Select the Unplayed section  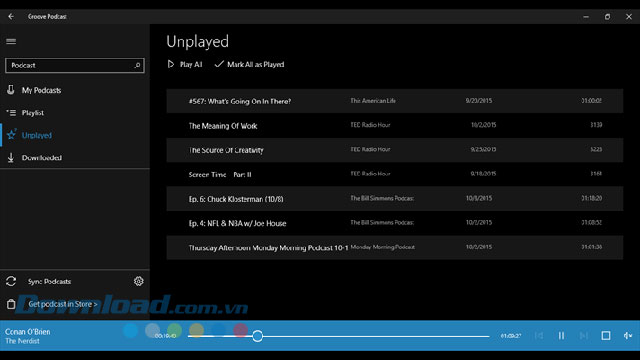75,135
